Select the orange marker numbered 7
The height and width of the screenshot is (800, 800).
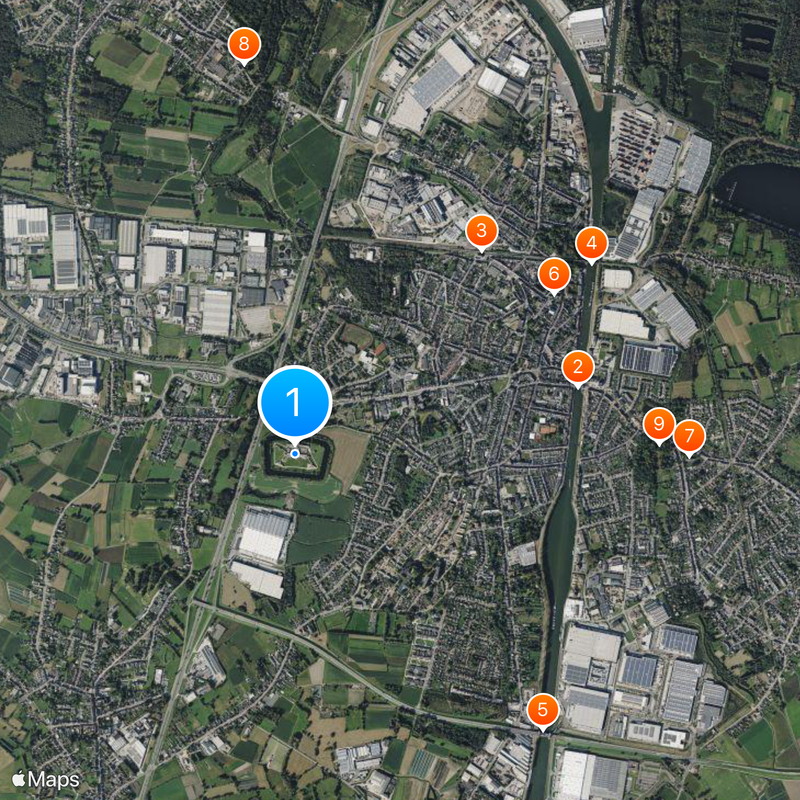click(x=689, y=436)
